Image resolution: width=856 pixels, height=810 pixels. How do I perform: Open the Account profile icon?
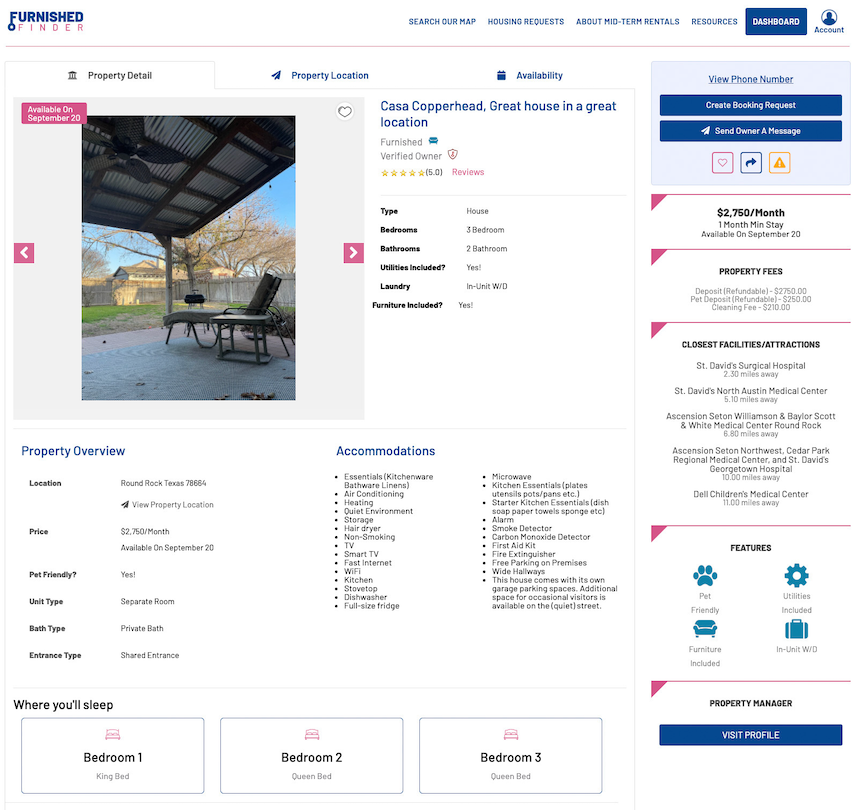click(x=828, y=21)
